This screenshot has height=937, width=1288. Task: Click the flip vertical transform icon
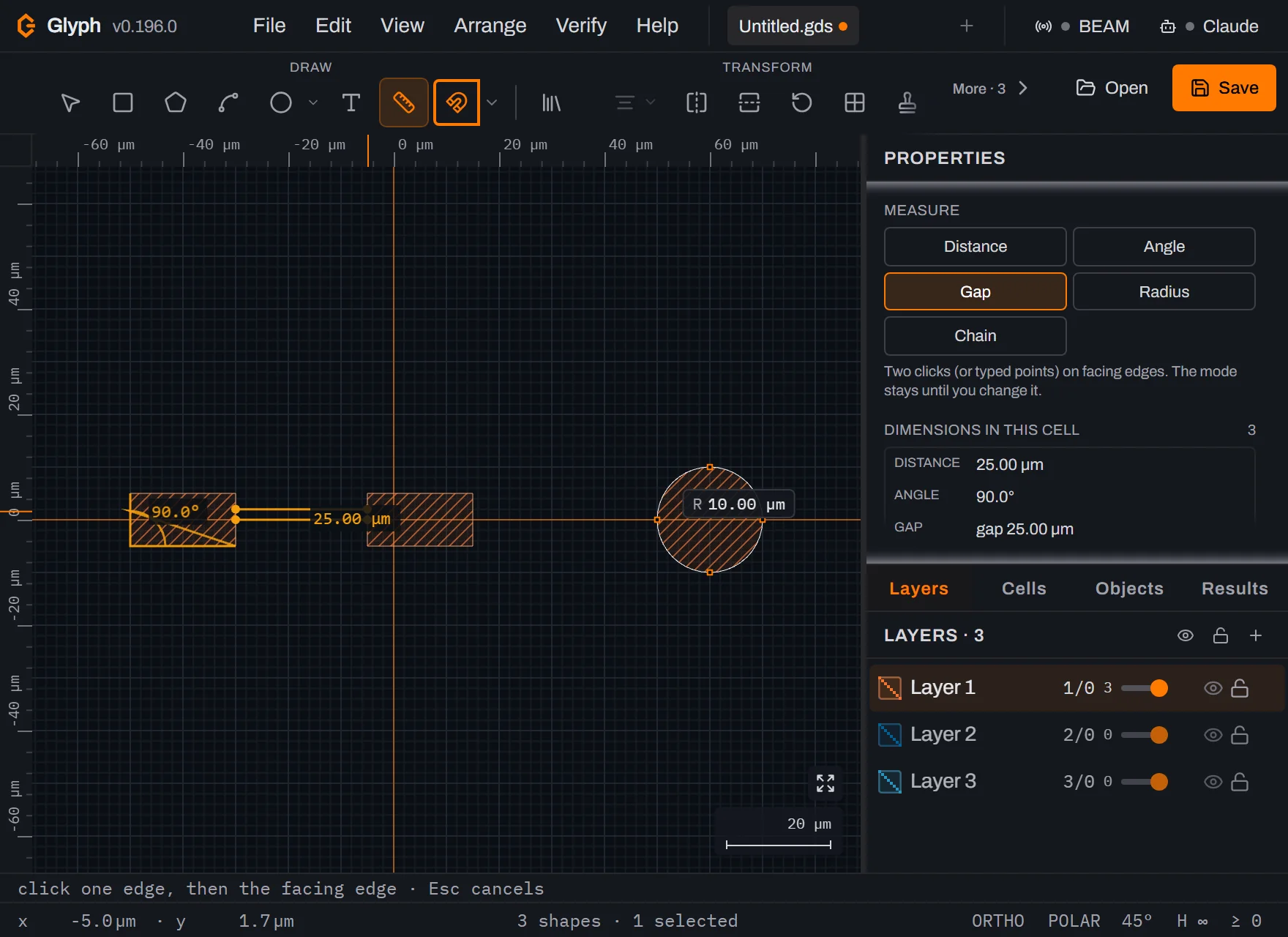[x=749, y=102]
